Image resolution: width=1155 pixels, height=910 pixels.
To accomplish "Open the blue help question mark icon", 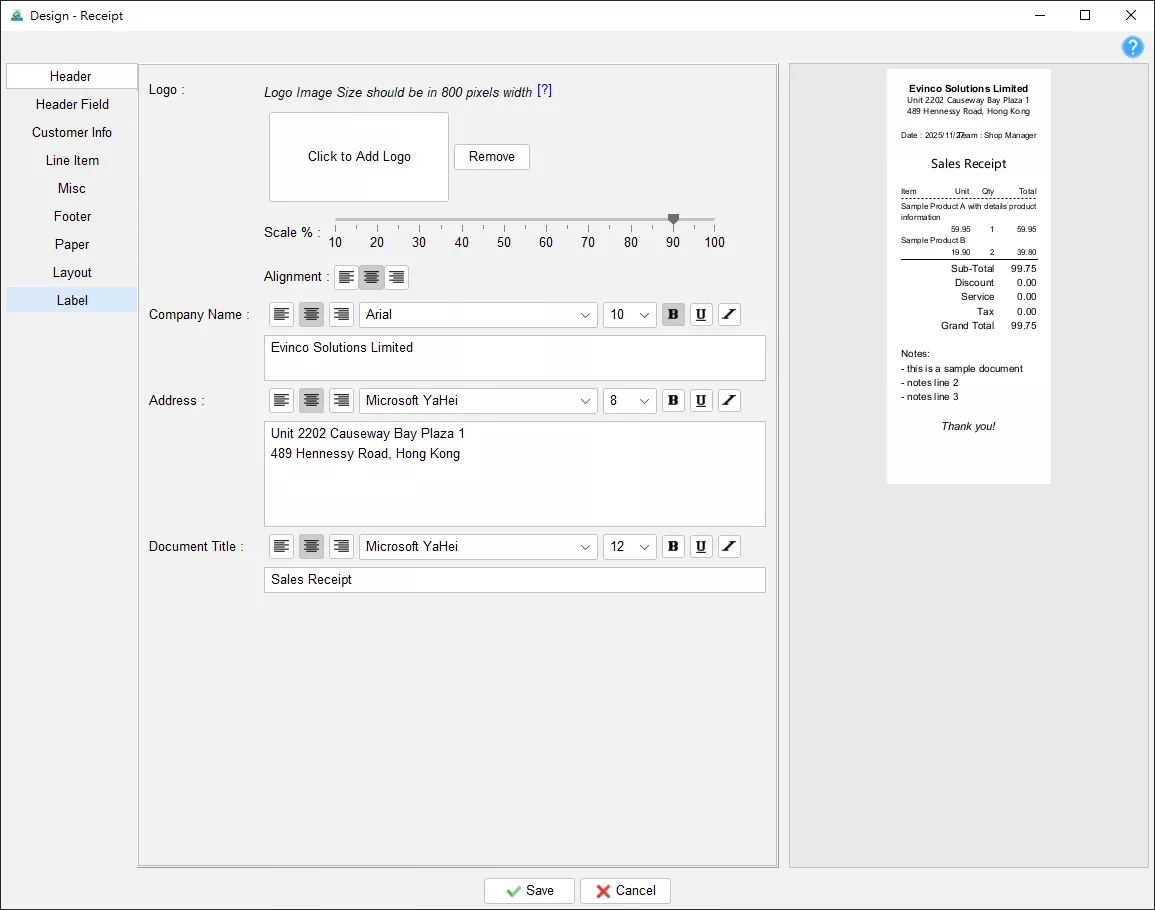I will pos(1132,47).
